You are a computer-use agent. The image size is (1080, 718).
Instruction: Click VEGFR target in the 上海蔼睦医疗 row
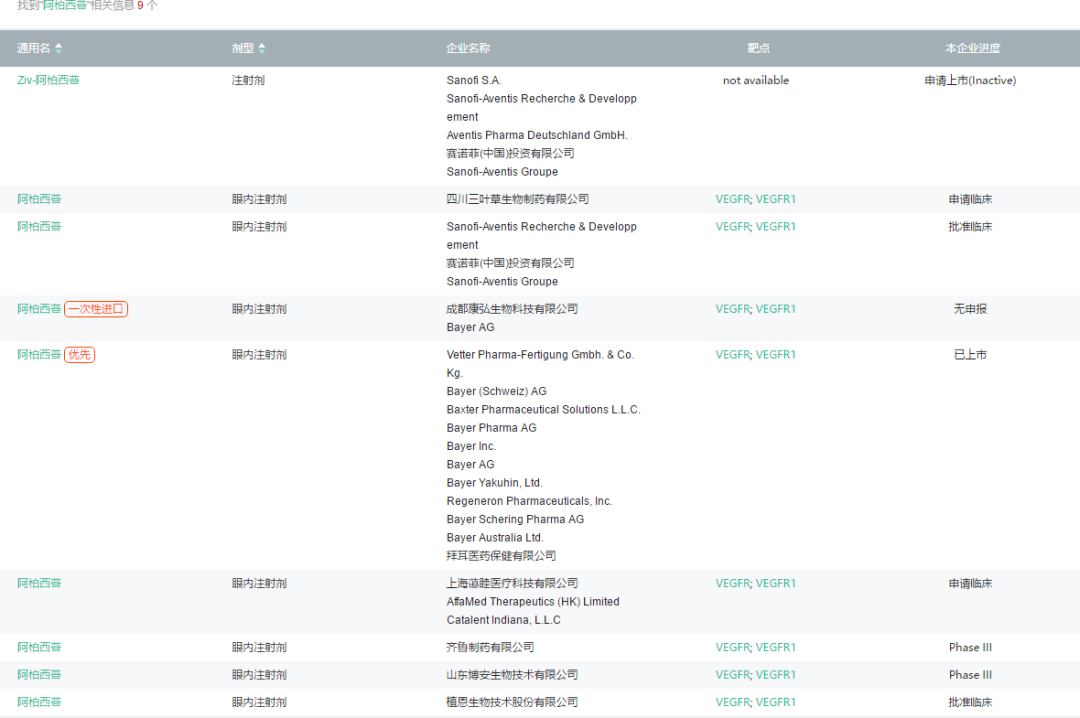pyautogui.click(x=733, y=583)
